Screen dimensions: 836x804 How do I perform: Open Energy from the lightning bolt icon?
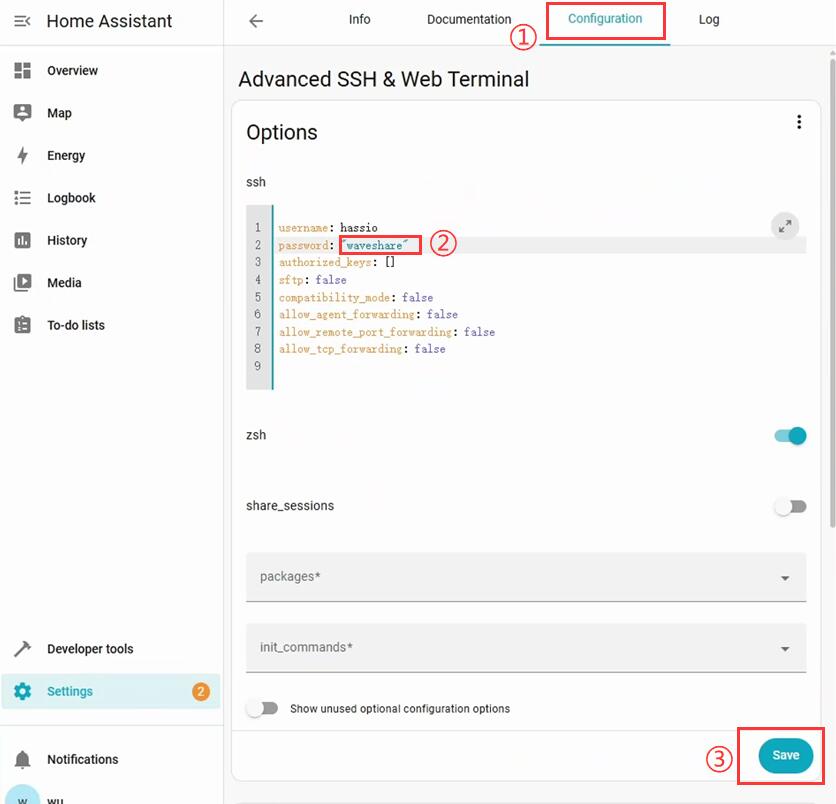click(x=23, y=156)
